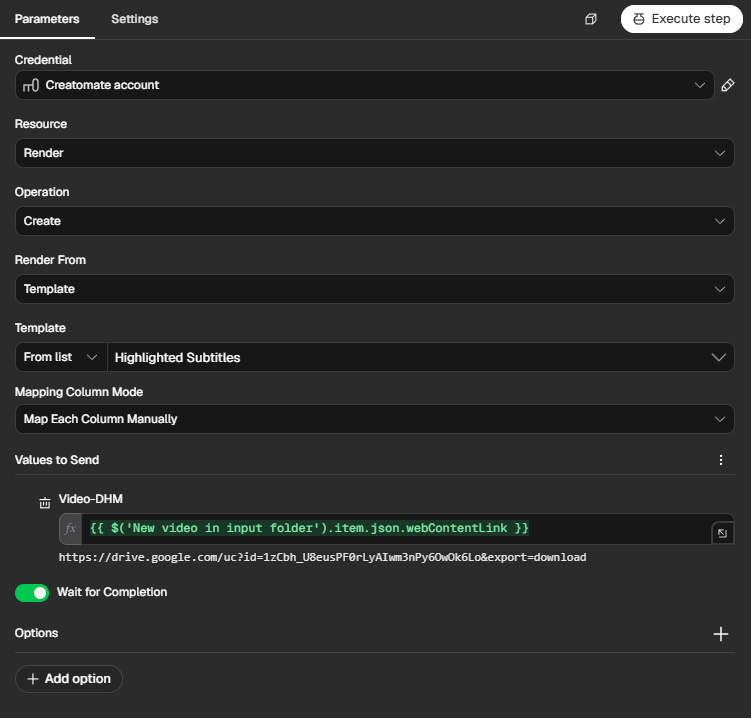Open the Mapping Column Mode dropdown

pos(375,419)
